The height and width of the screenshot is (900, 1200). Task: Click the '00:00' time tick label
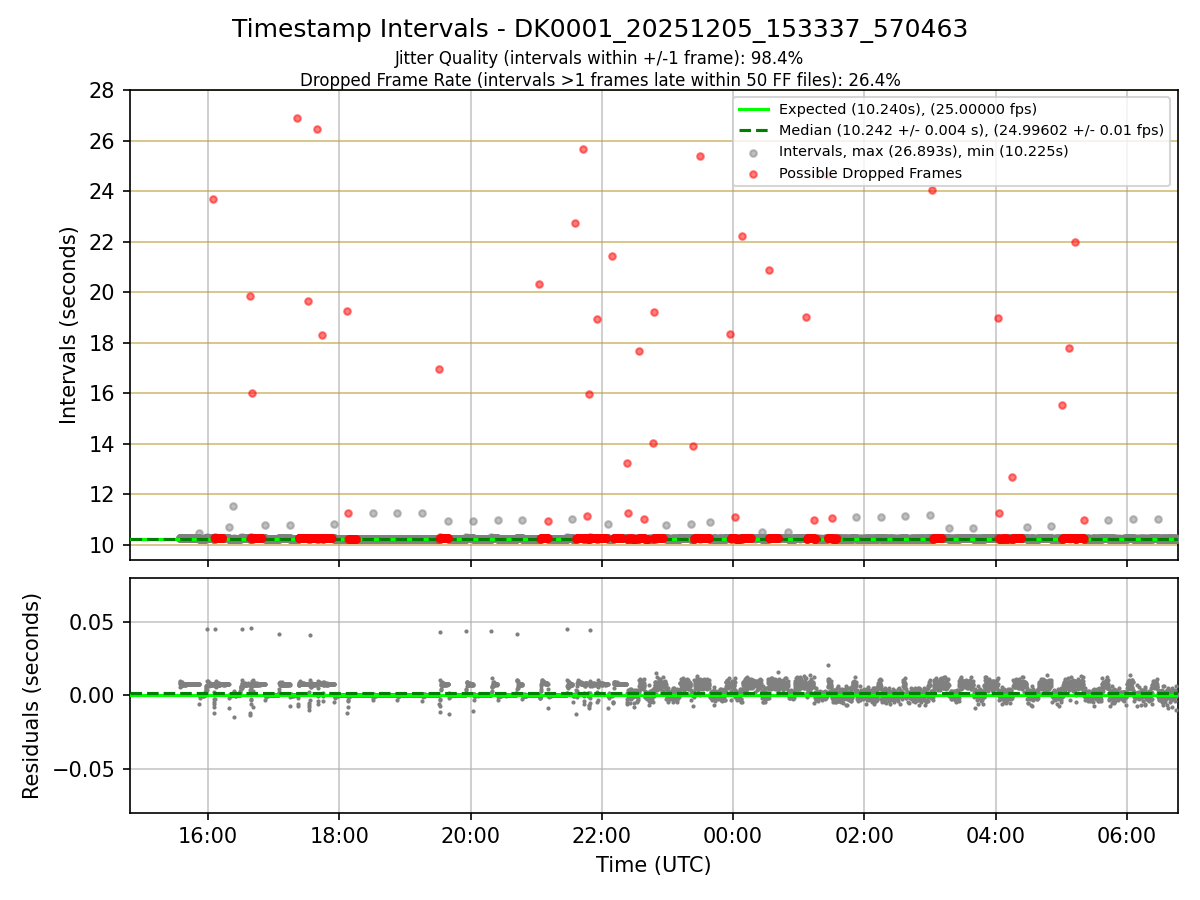pos(733,835)
